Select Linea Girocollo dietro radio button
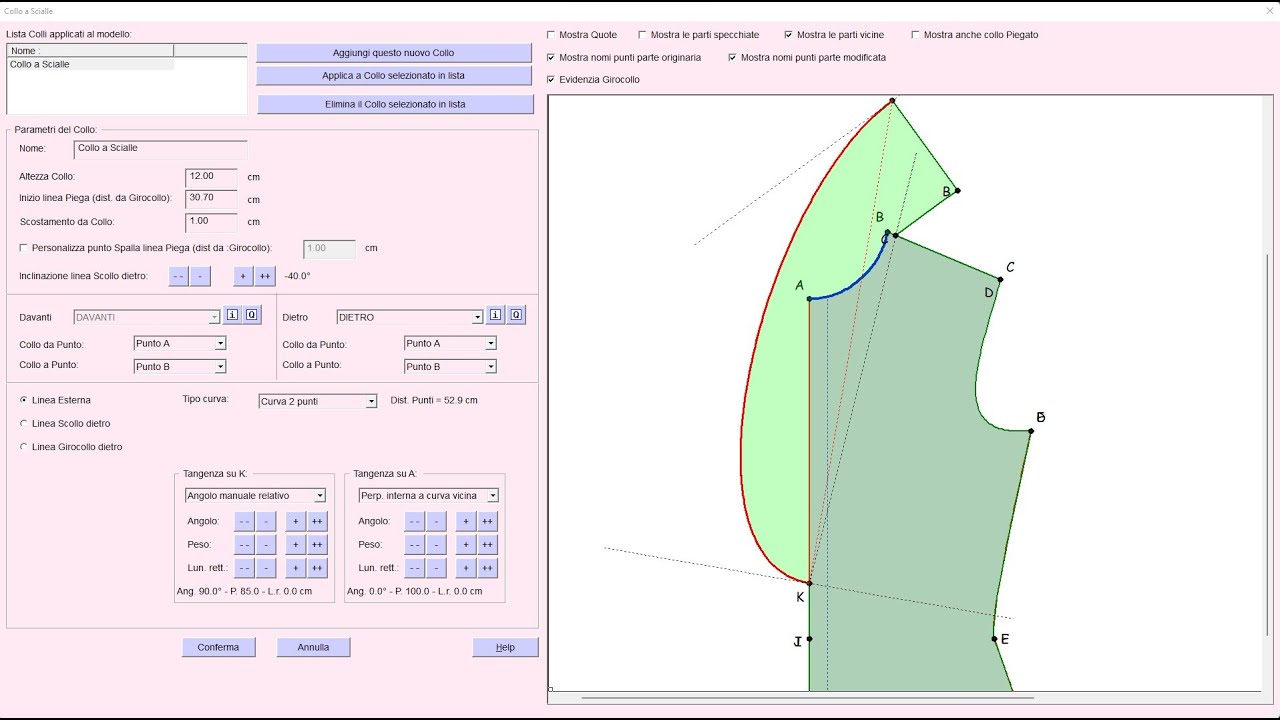Viewport: 1280px width, 720px height. click(24, 447)
